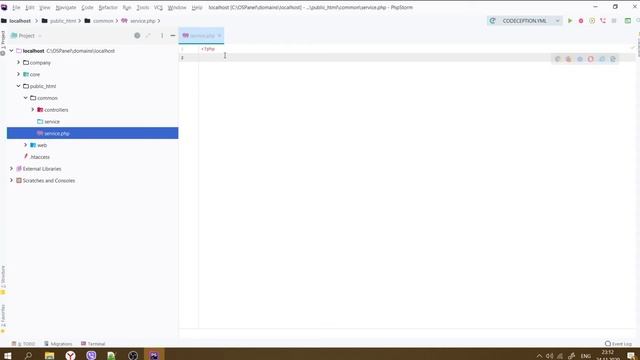Open the VCS menu

point(158,7)
